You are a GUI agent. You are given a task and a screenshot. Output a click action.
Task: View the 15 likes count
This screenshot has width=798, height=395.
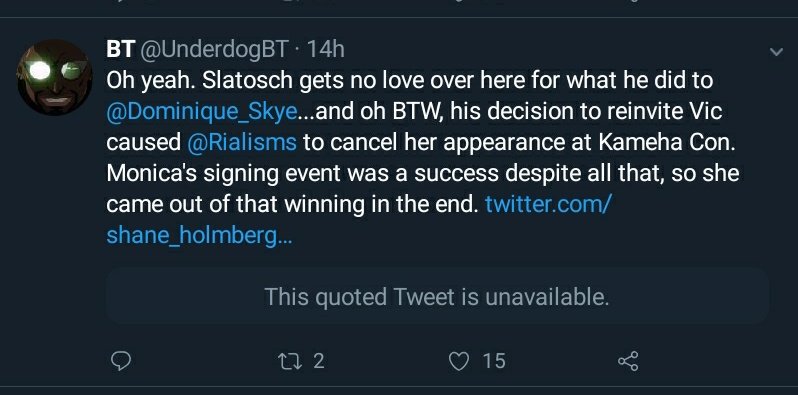pos(494,361)
